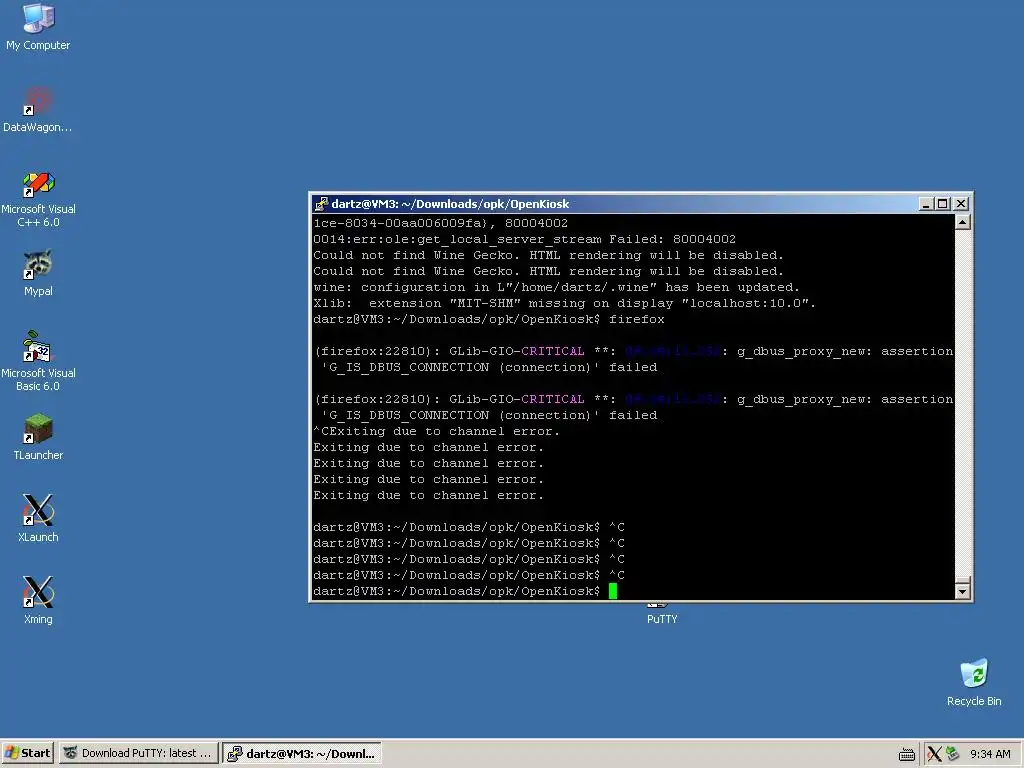Close the PuTTY terminal window

pyautogui.click(x=961, y=204)
